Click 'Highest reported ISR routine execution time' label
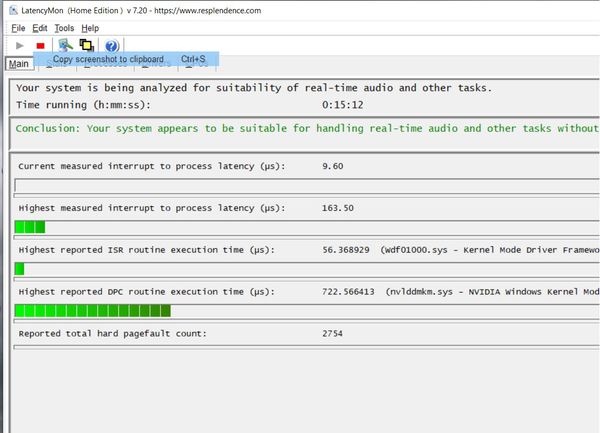The width and height of the screenshot is (600, 433). [x=147, y=250]
